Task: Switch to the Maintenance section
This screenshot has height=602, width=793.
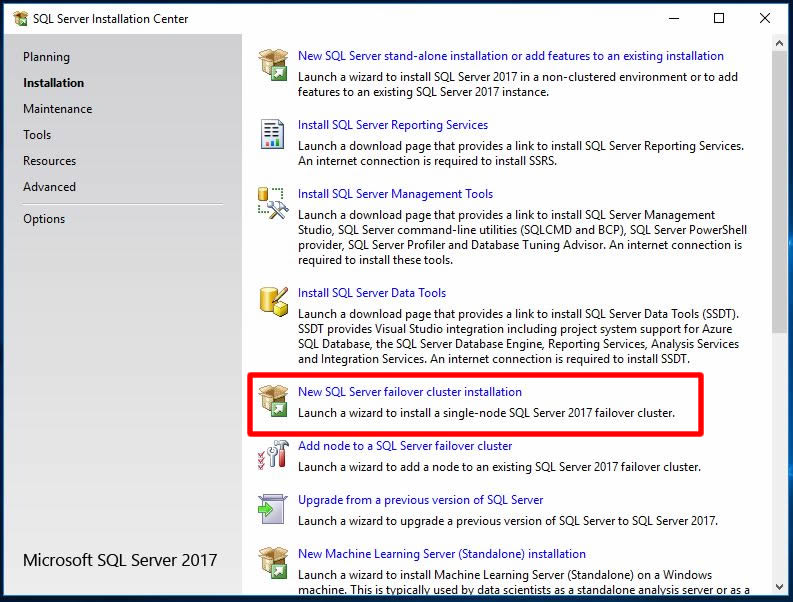Action: point(57,109)
